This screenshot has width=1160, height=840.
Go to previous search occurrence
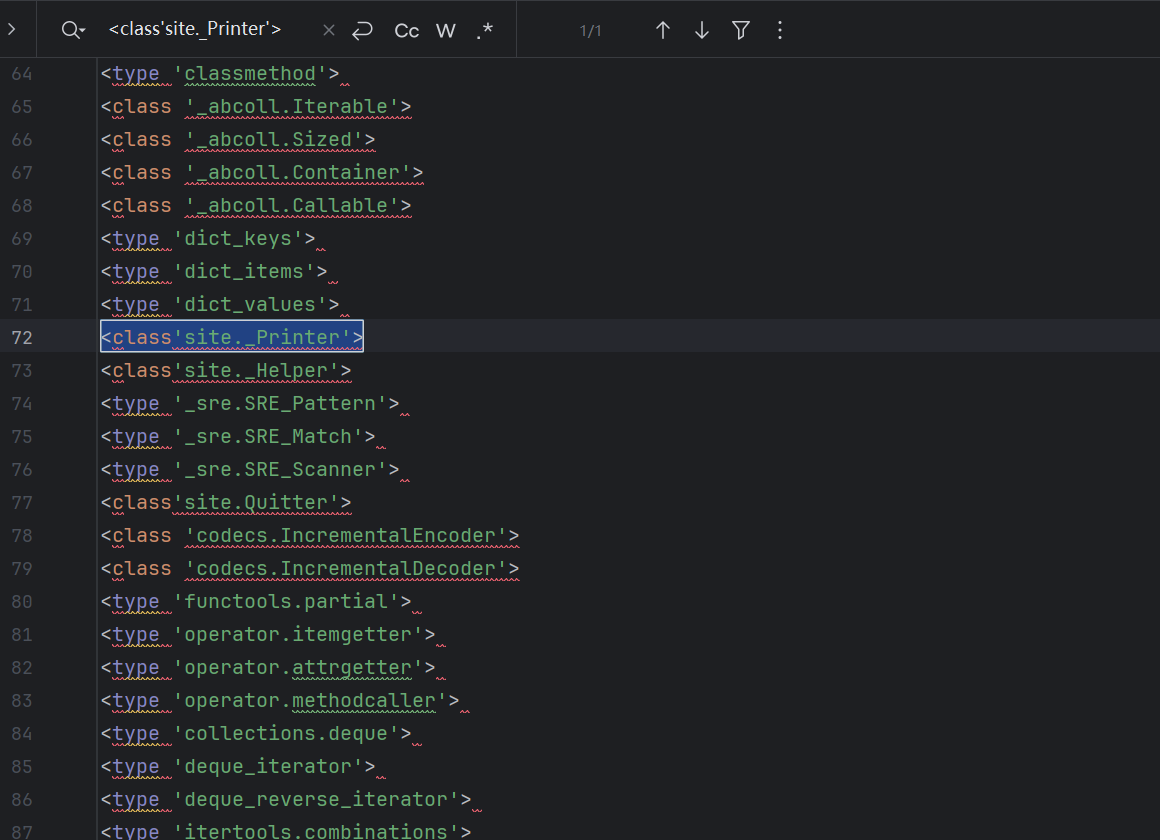(663, 30)
